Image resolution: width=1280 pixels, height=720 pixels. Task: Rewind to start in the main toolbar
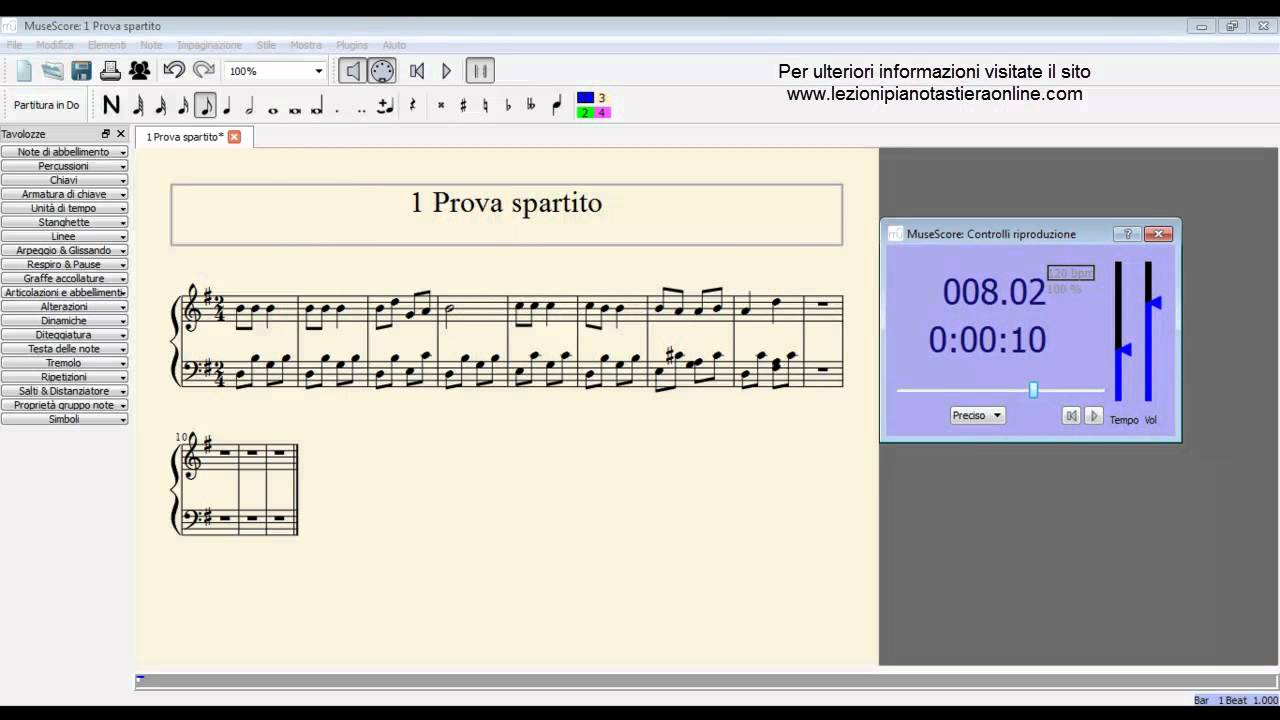[x=417, y=71]
